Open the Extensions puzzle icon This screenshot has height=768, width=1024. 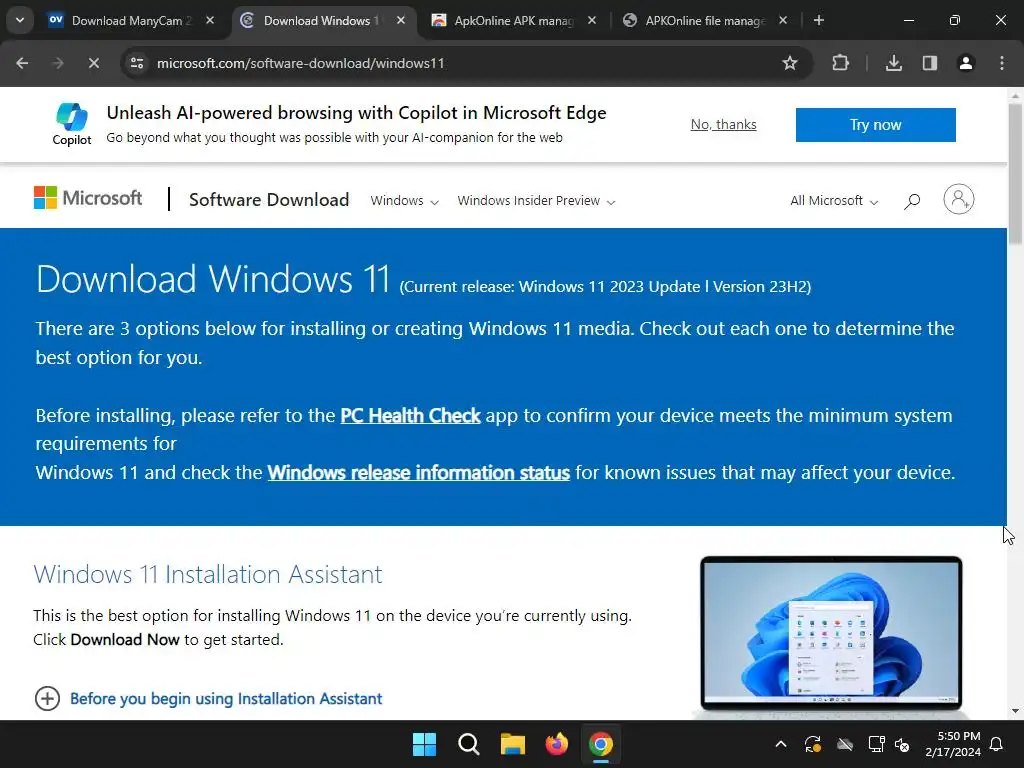click(840, 63)
